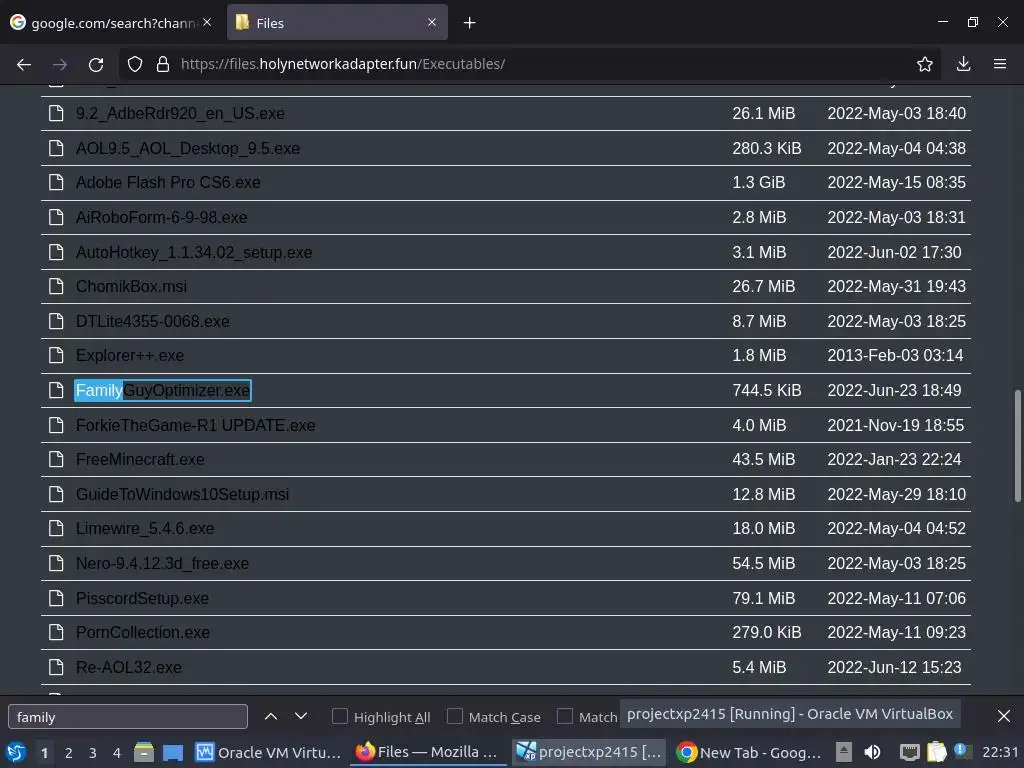This screenshot has height=768, width=1024.
Task: Click the 744.5 KiB size cell
Action: [x=767, y=391]
